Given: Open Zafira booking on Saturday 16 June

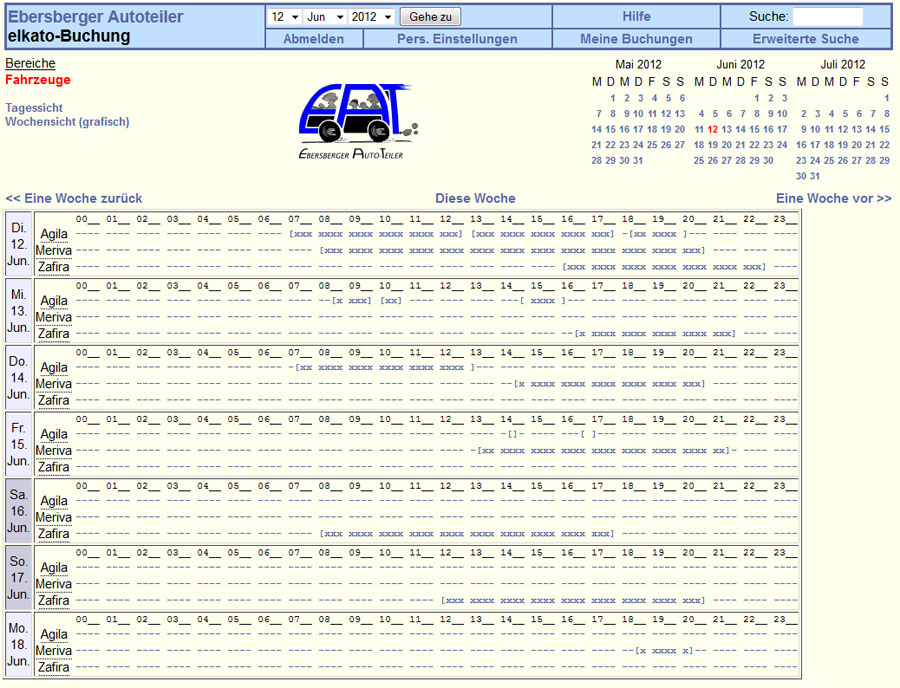Looking at the screenshot, I should [x=467, y=534].
